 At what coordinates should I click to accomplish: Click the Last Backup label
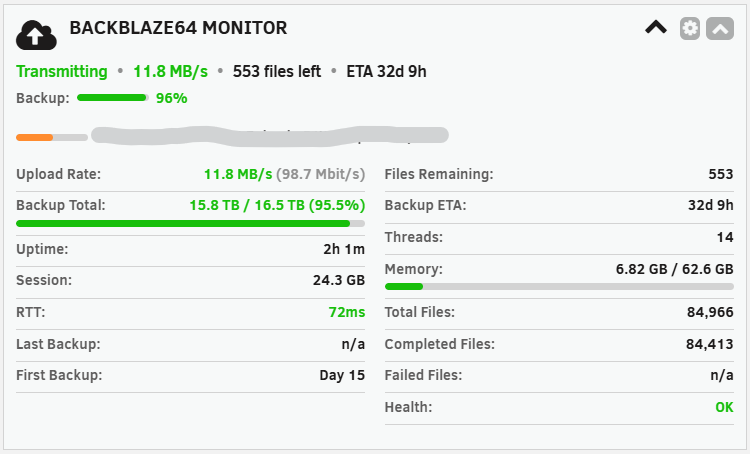[x=58, y=344]
